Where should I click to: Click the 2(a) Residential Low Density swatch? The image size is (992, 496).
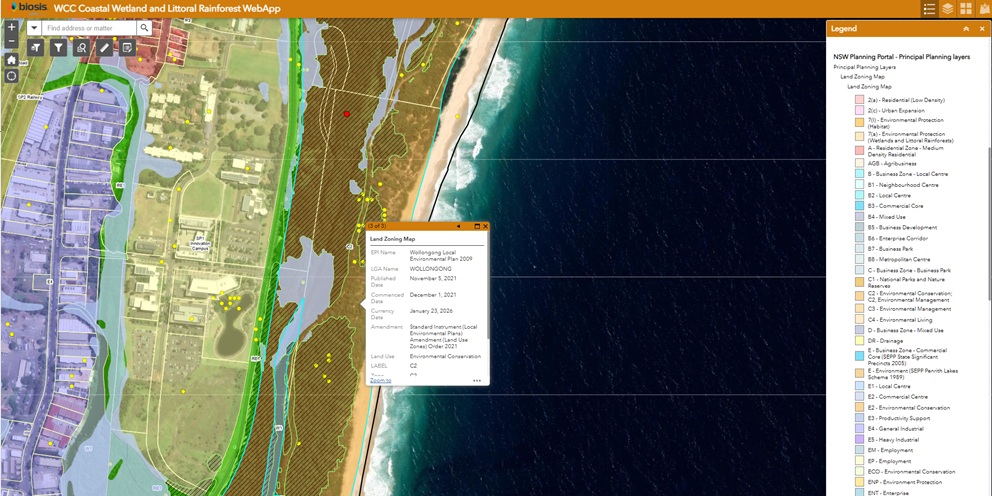pyautogui.click(x=859, y=100)
